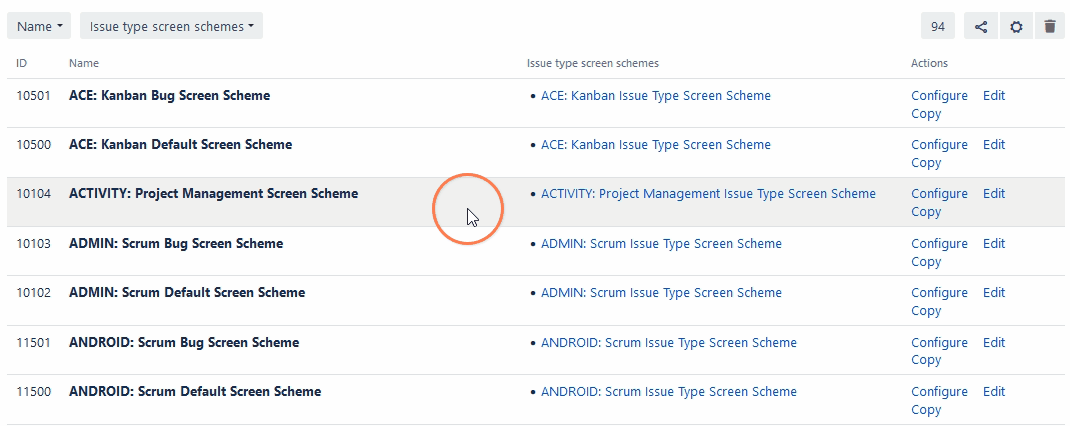Open ACTIVITY: Project Management Issue Type Screen Scheme link
The width and height of the screenshot is (1070, 426).
[x=708, y=194]
